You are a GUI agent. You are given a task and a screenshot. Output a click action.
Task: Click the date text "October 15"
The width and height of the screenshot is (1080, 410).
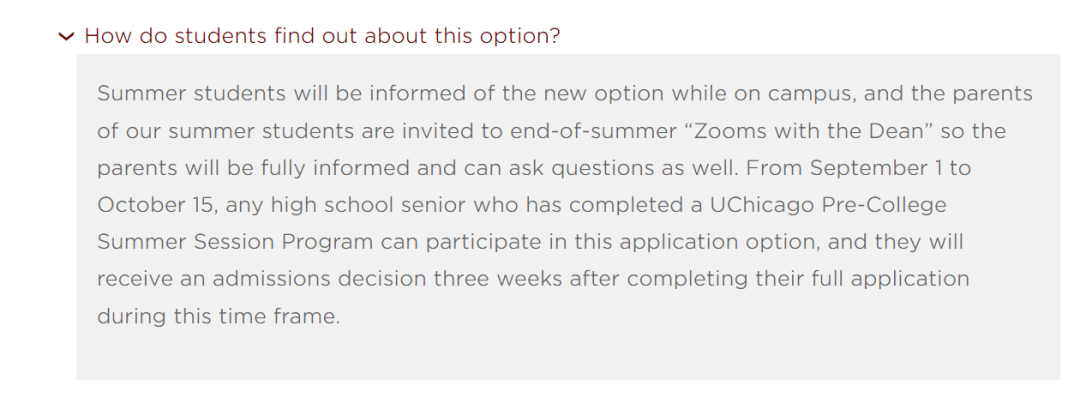pyautogui.click(x=156, y=205)
